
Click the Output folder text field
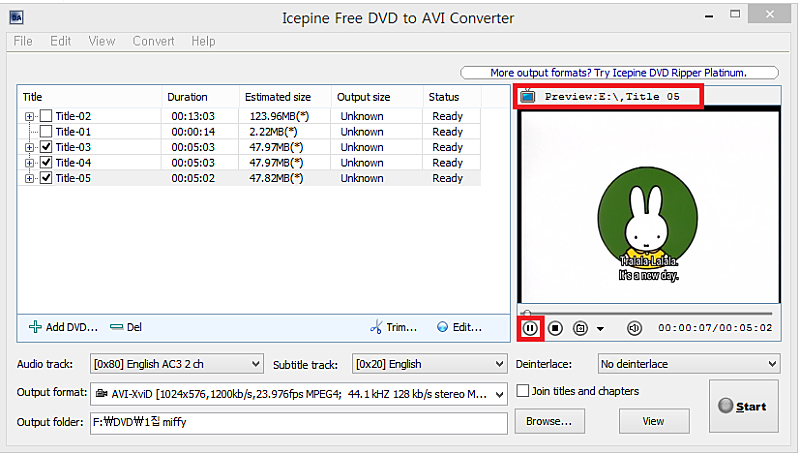[x=299, y=422]
